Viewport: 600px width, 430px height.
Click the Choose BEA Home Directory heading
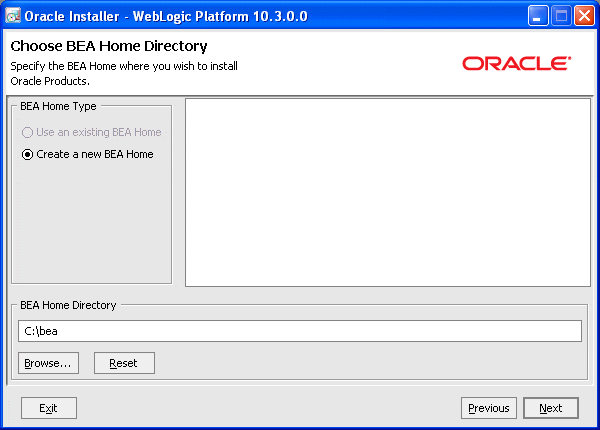(109, 46)
